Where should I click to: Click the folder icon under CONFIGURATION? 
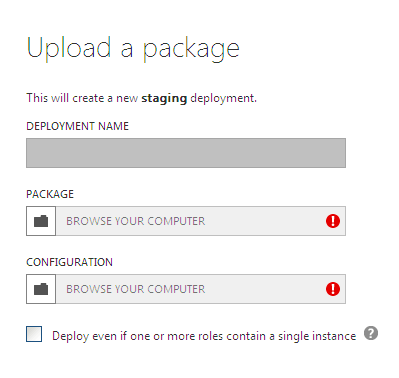(41, 289)
